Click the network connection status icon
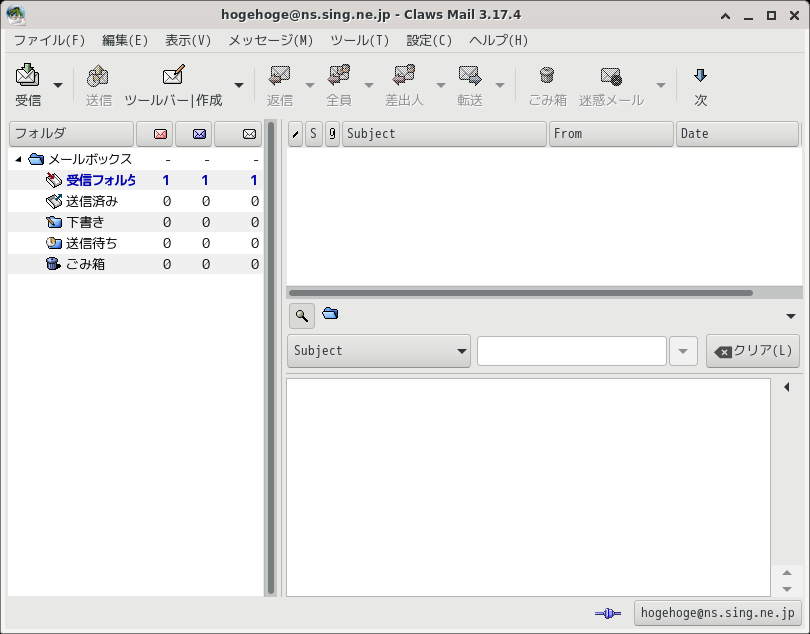Viewport: 810px width, 634px height. (x=608, y=613)
